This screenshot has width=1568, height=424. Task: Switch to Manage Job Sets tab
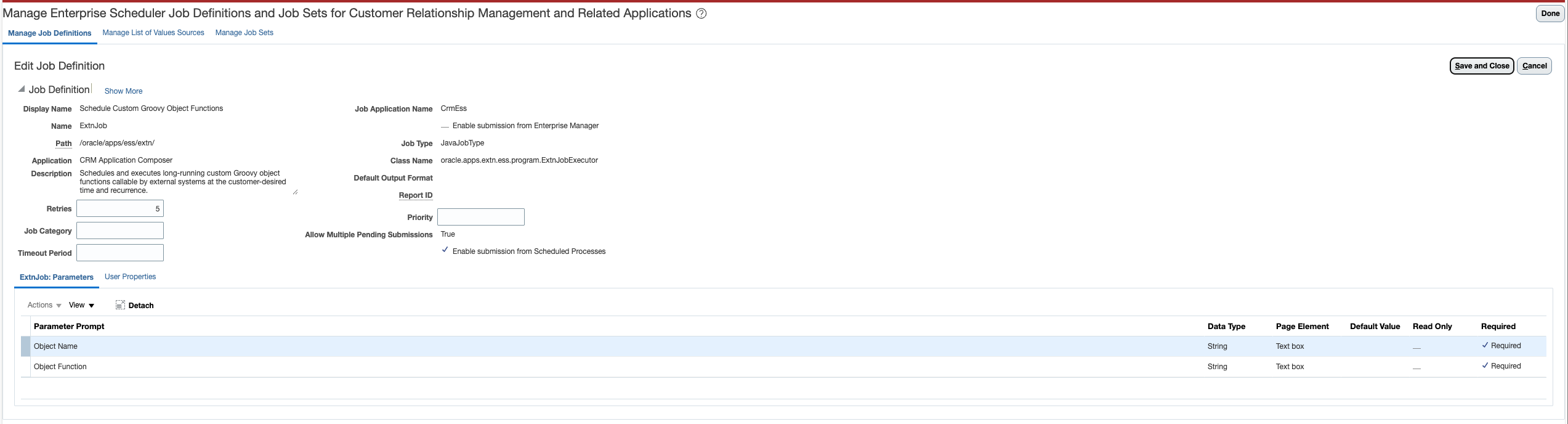244,33
